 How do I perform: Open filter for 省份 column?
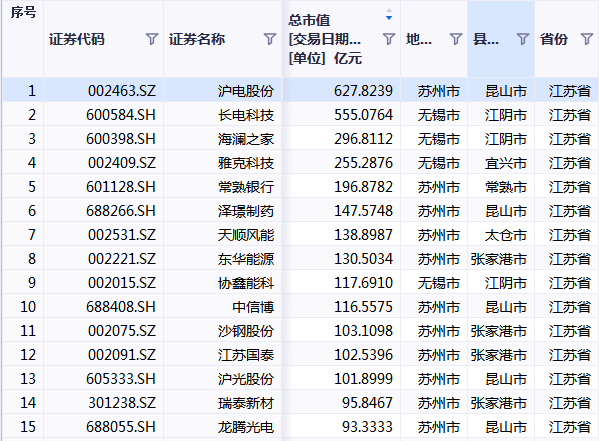coord(587,39)
